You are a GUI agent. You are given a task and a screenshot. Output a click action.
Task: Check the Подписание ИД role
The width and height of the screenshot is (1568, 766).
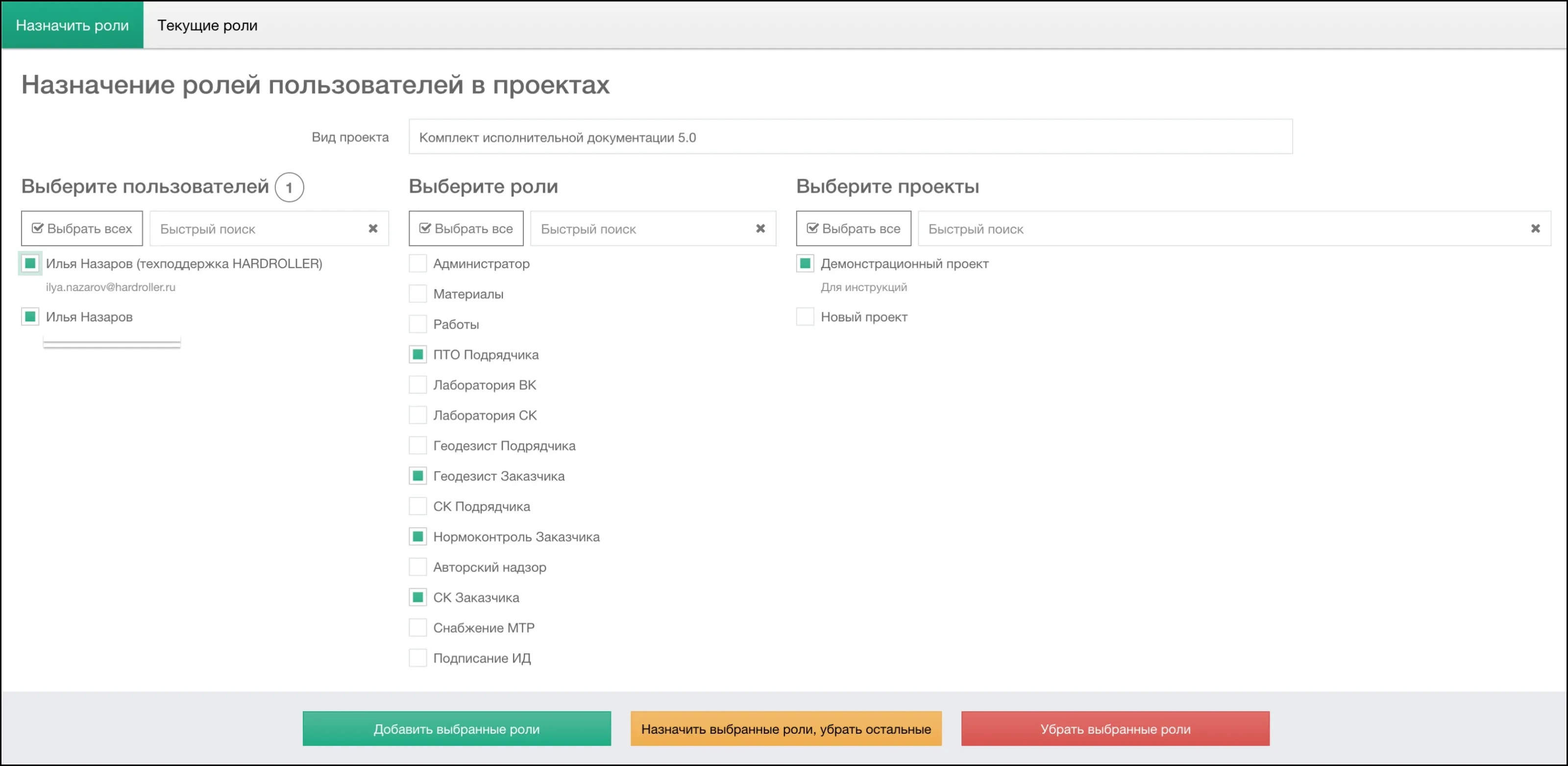417,658
